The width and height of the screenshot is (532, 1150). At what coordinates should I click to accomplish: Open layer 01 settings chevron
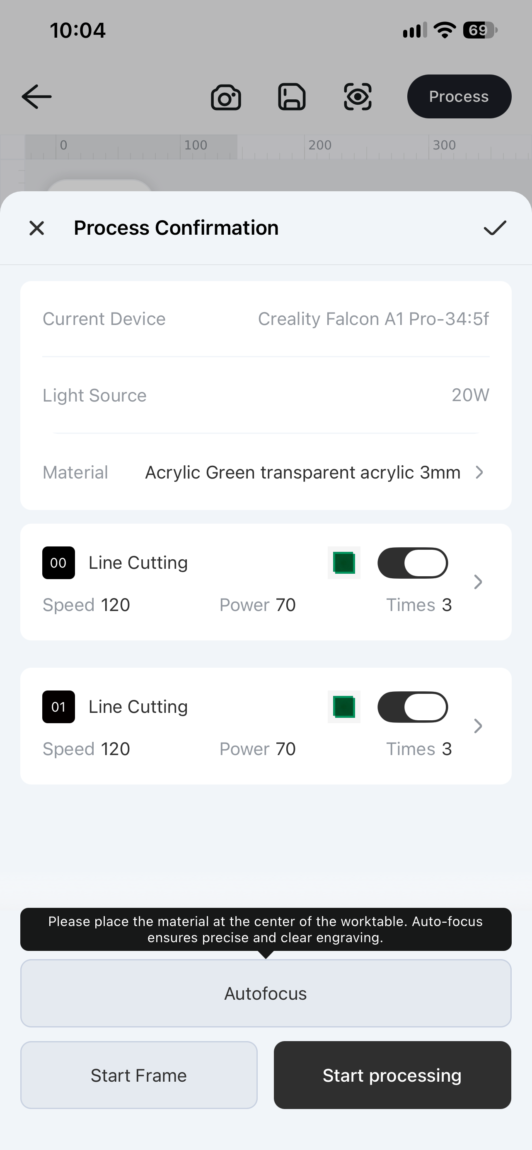pos(478,725)
